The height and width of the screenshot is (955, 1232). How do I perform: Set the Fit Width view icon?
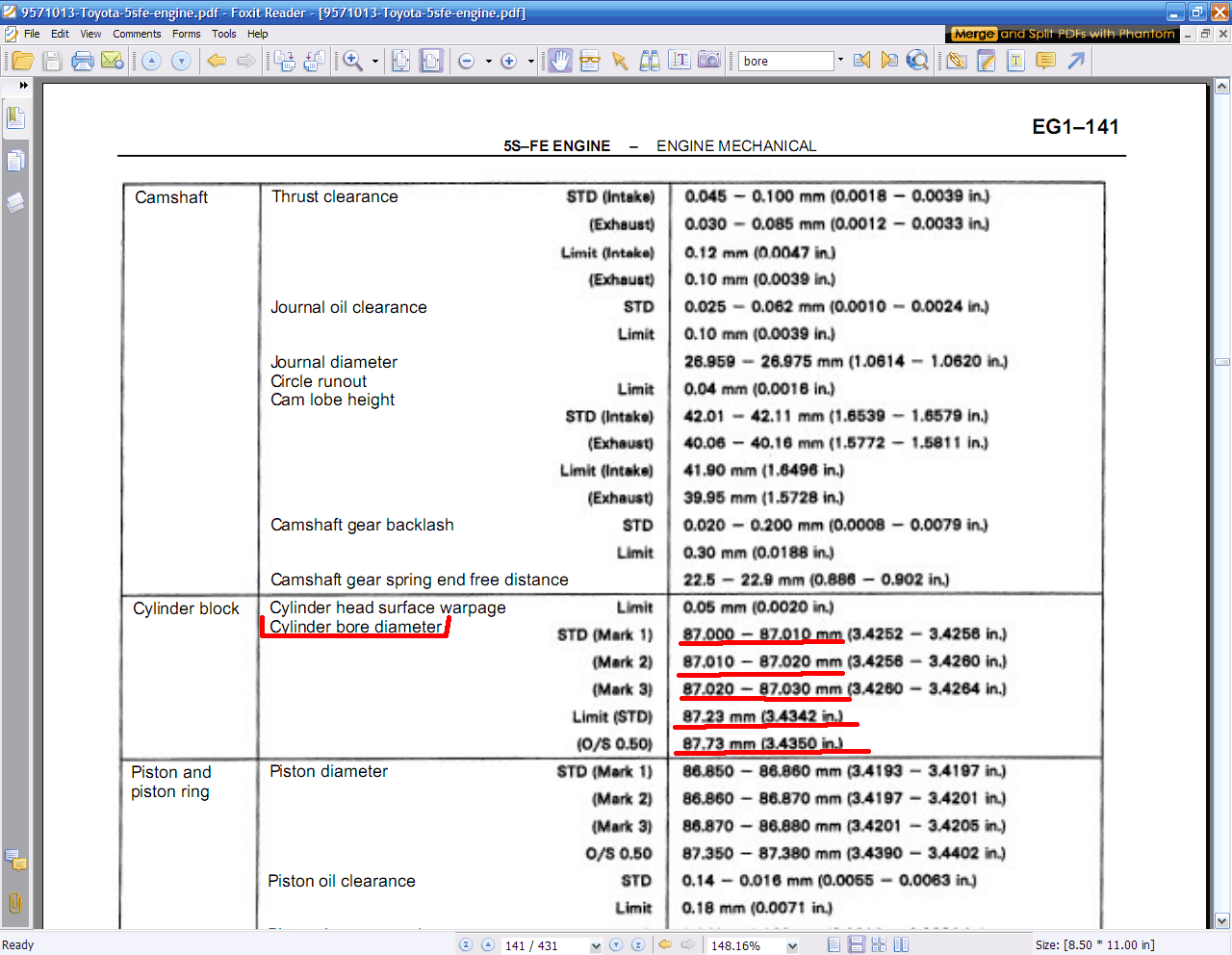click(431, 61)
